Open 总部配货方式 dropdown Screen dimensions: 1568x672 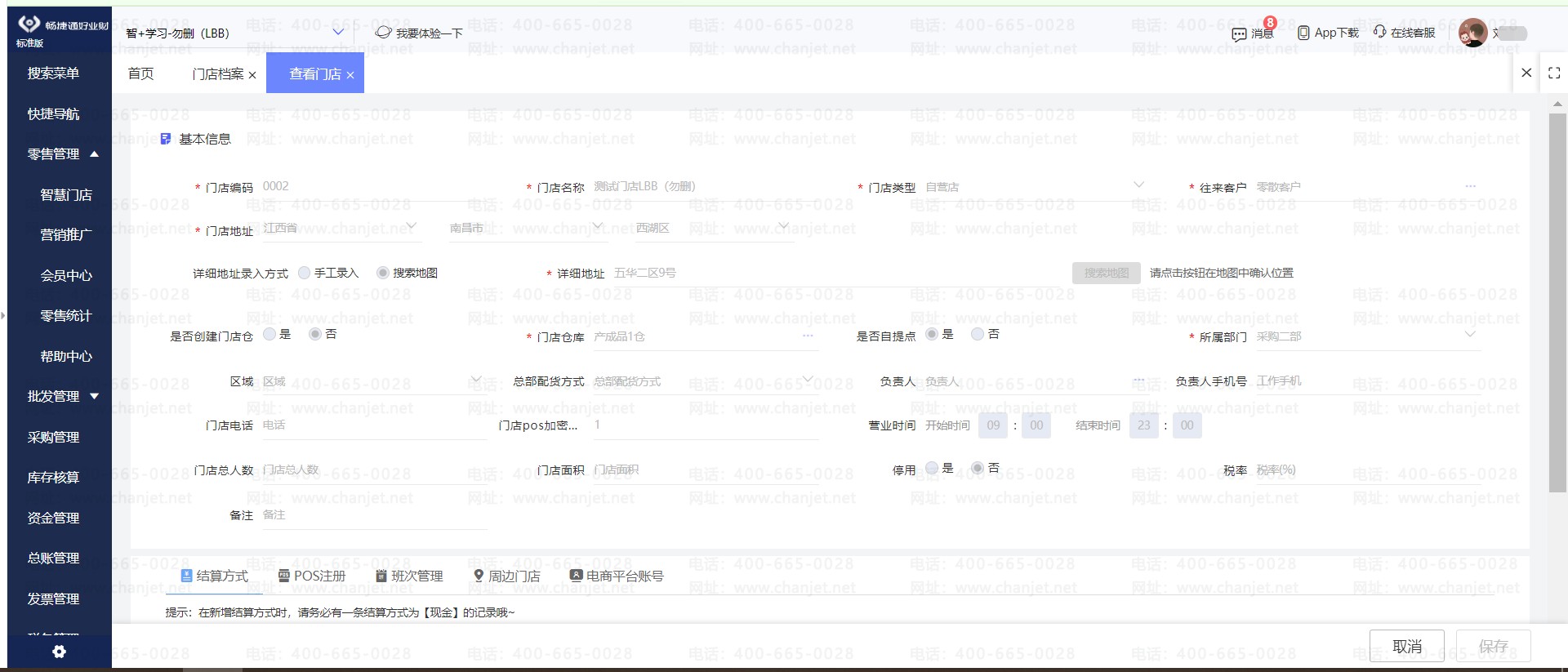(808, 380)
